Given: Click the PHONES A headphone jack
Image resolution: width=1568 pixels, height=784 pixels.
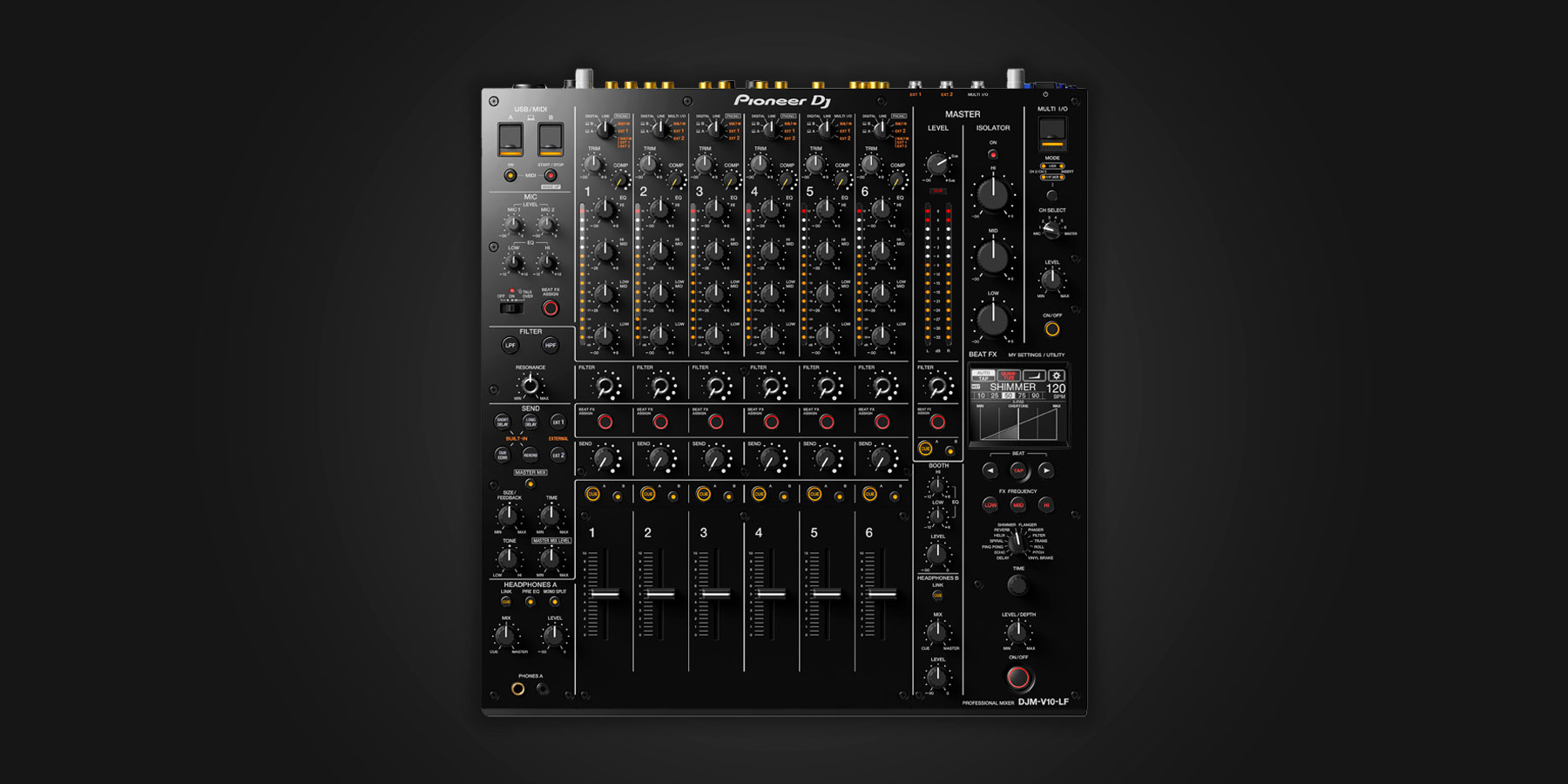Looking at the screenshot, I should click(518, 689).
